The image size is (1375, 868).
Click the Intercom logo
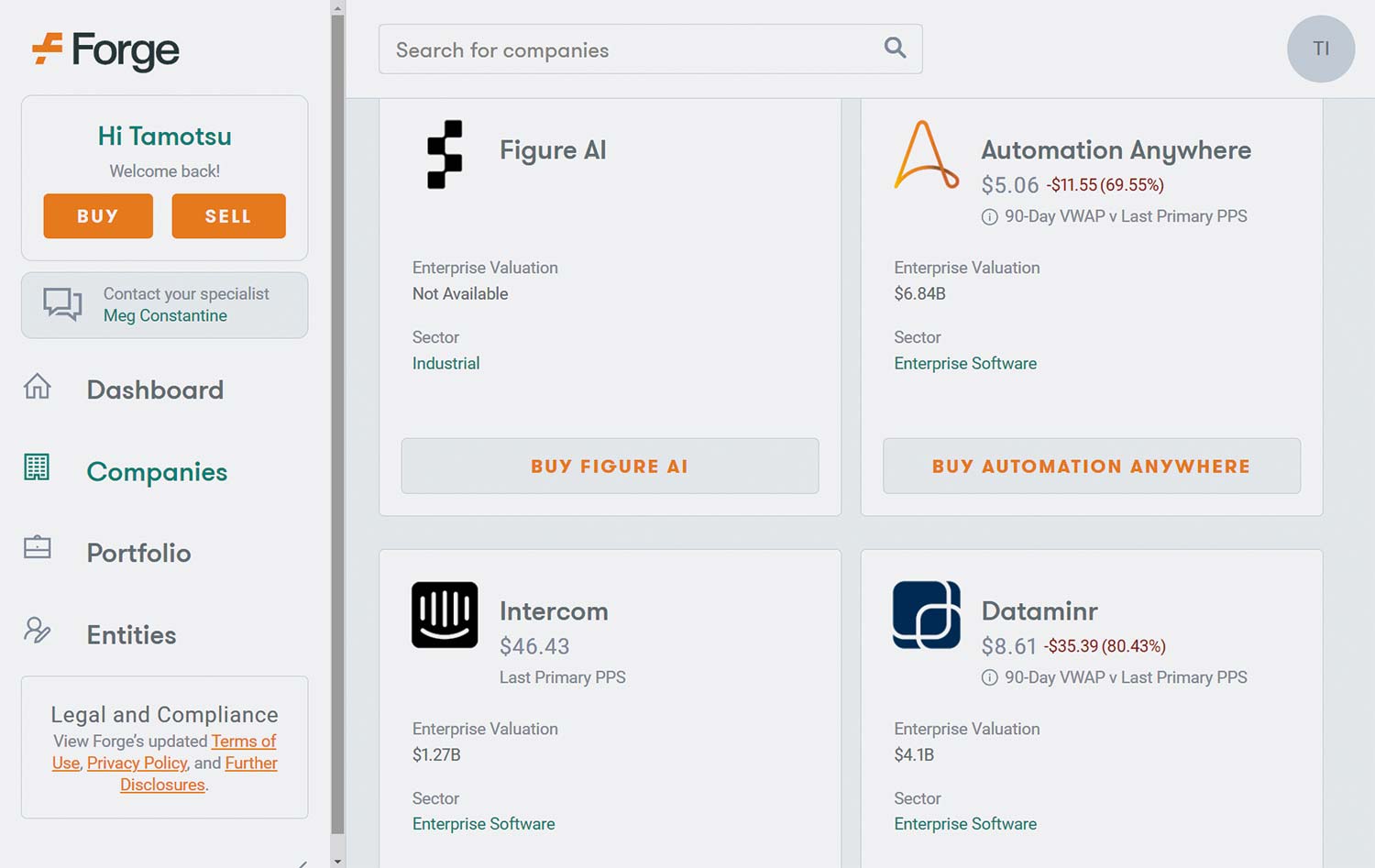pos(445,615)
